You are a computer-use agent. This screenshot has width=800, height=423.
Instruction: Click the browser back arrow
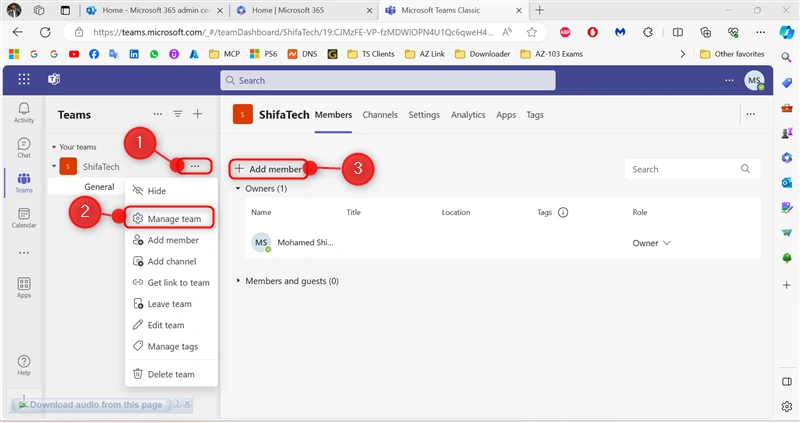(x=18, y=32)
